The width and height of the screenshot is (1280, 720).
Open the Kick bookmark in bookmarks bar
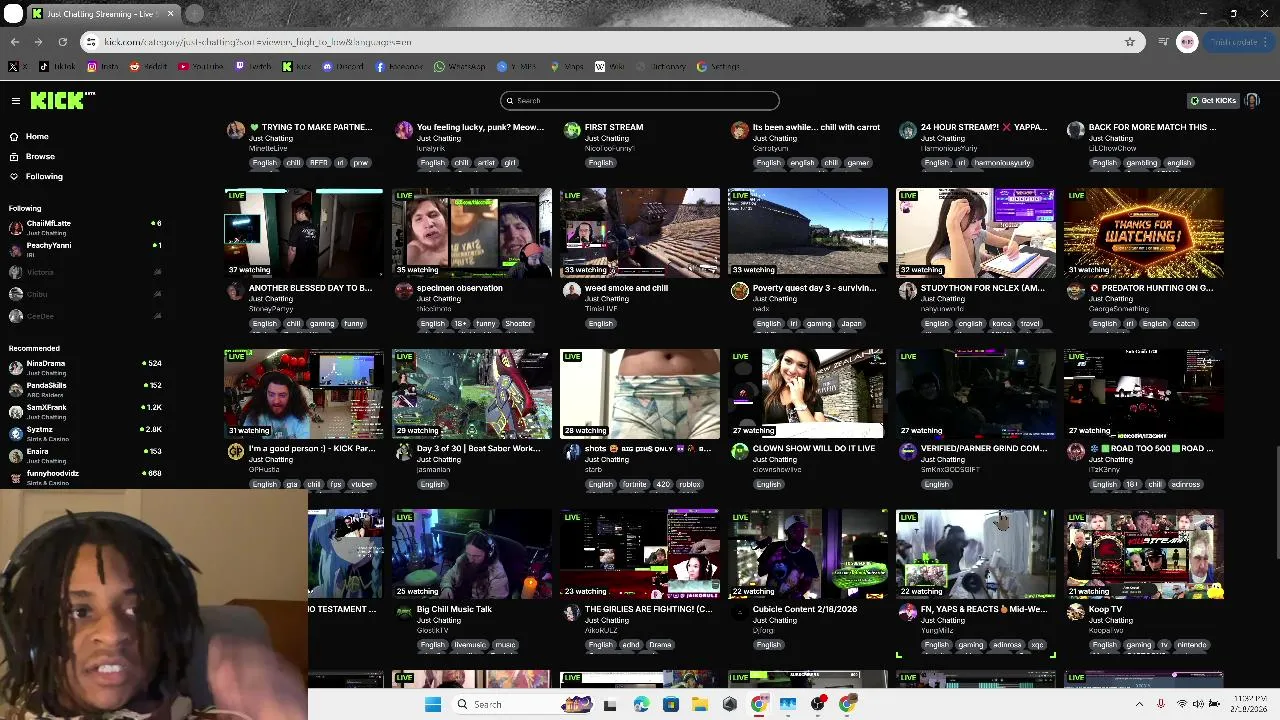tap(297, 67)
